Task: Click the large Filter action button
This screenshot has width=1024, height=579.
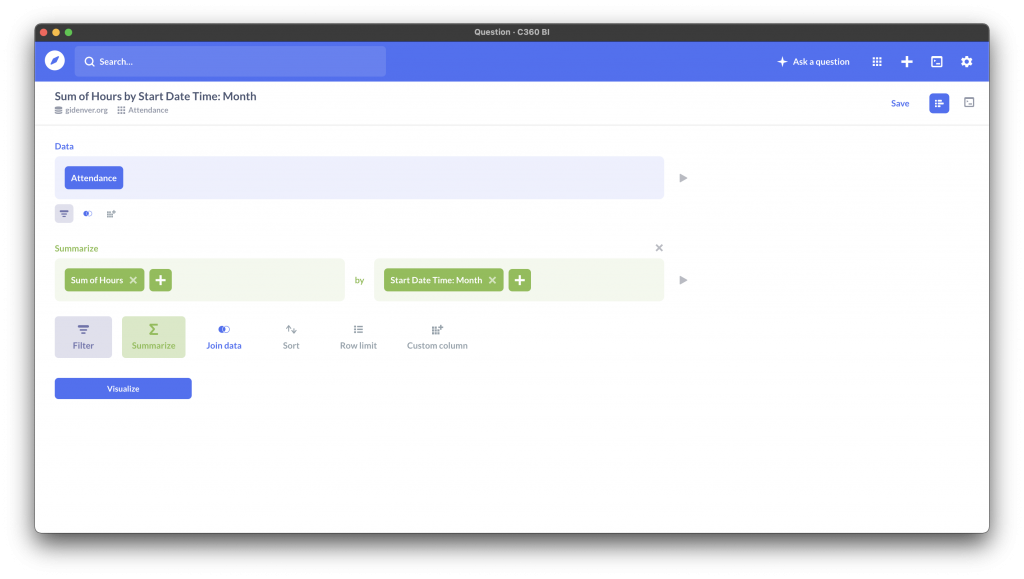Action: tap(84, 337)
